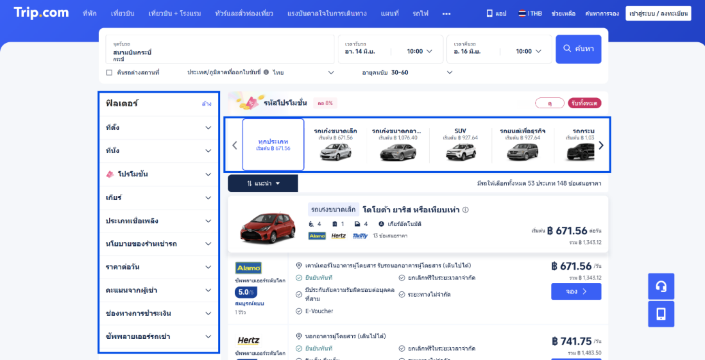Click the outlined ดู view promo button
Viewport: 705px width, 360px height.
[549, 103]
